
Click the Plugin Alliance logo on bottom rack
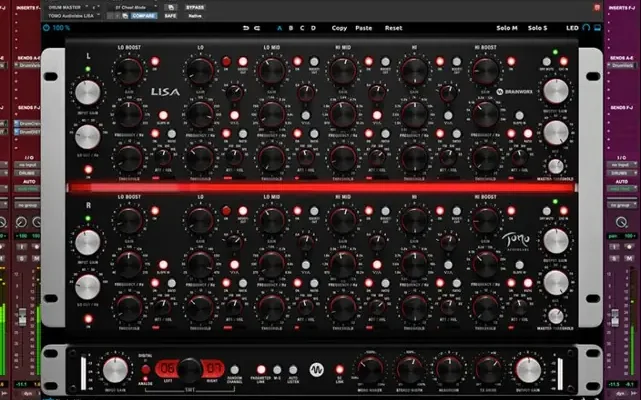point(318,369)
